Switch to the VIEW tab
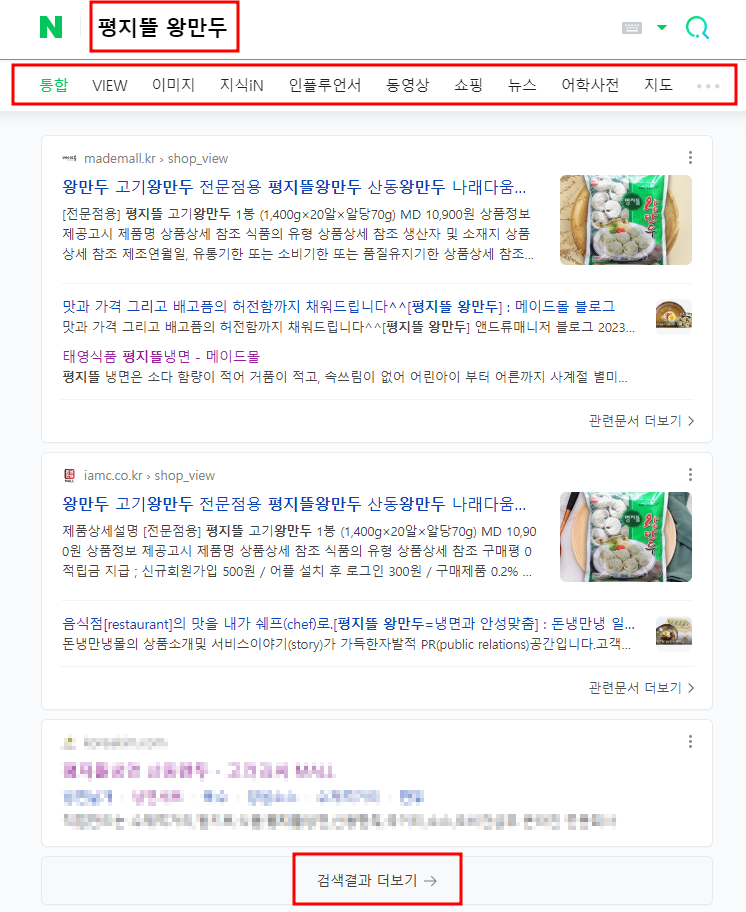This screenshot has width=746, height=912. 109,86
